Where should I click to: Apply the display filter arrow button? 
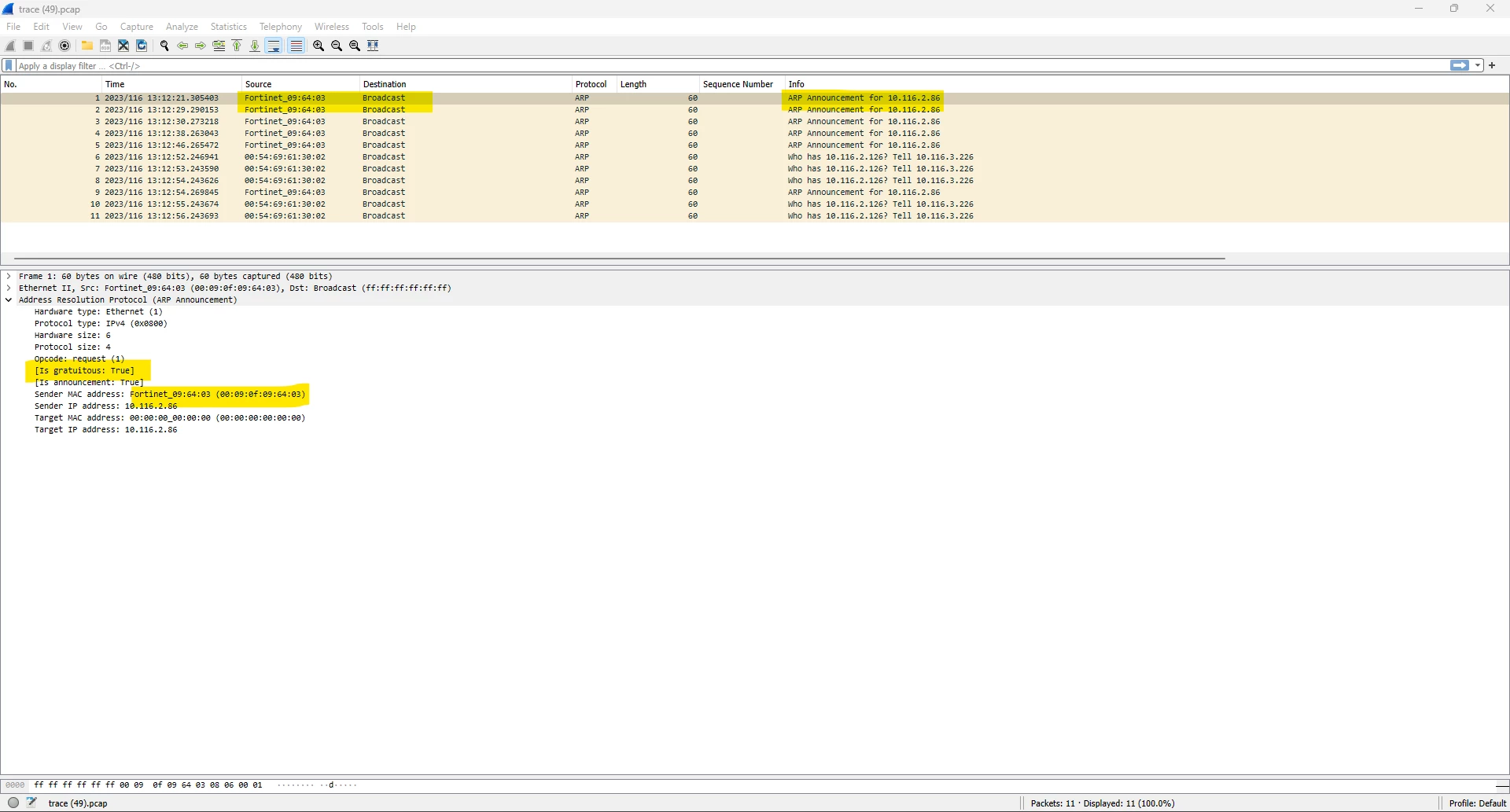click(x=1459, y=65)
